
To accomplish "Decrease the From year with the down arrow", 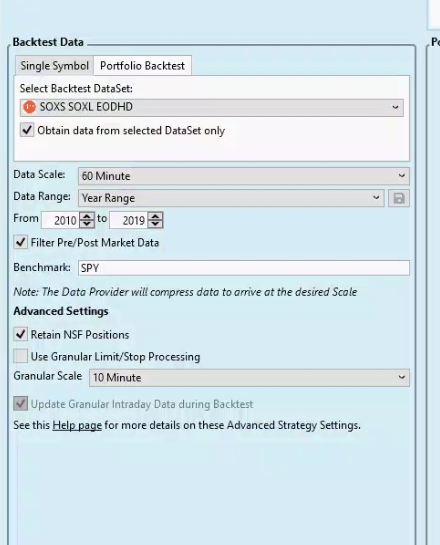I will point(87,224).
